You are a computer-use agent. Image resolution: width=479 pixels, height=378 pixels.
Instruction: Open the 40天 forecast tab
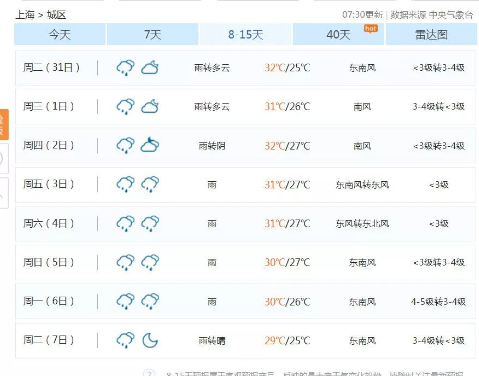pyautogui.click(x=338, y=34)
